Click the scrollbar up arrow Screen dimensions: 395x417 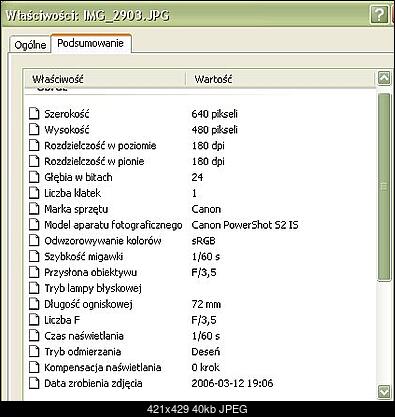coord(384,78)
